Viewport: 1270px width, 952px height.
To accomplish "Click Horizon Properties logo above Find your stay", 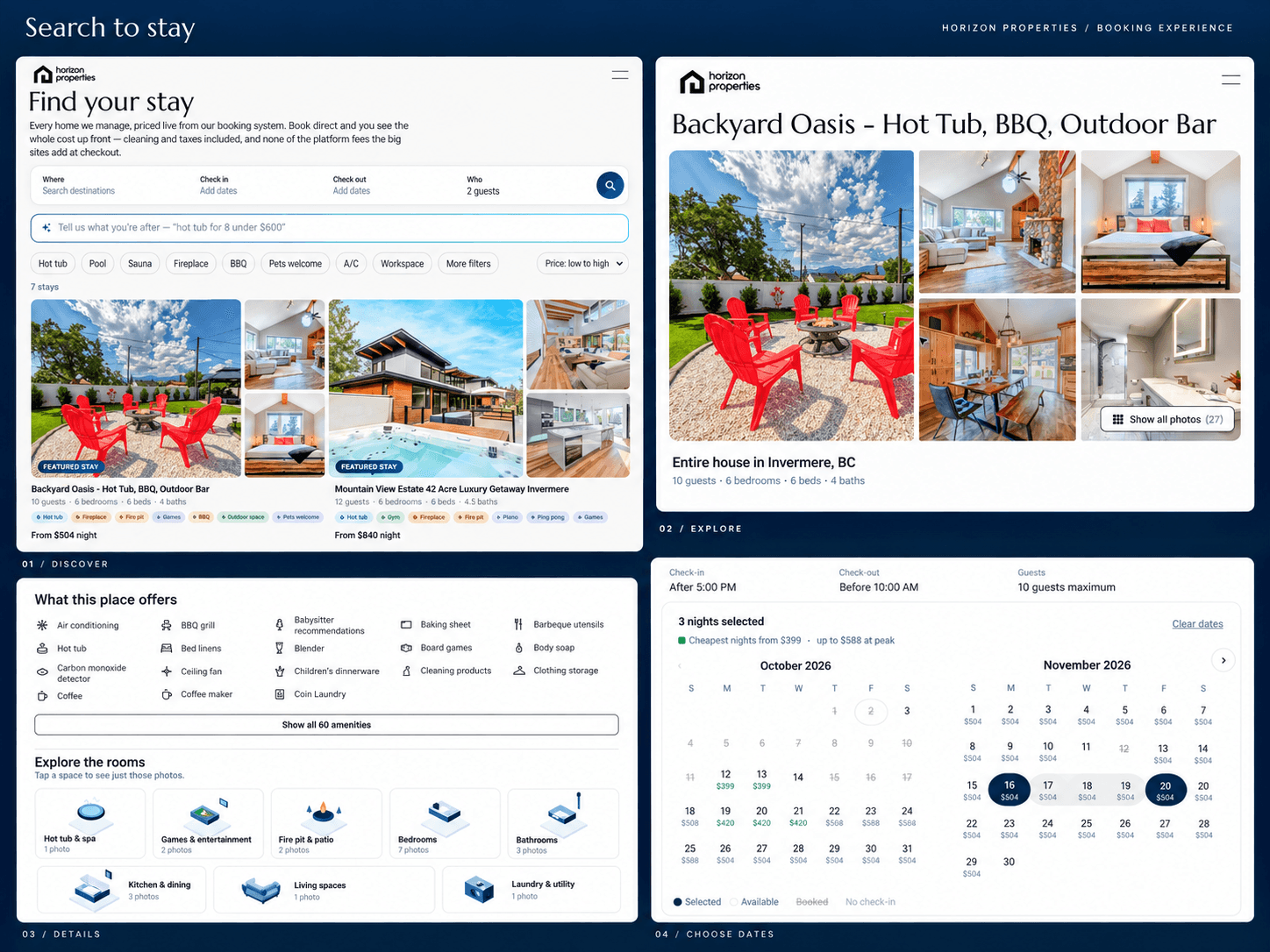I will point(64,74).
